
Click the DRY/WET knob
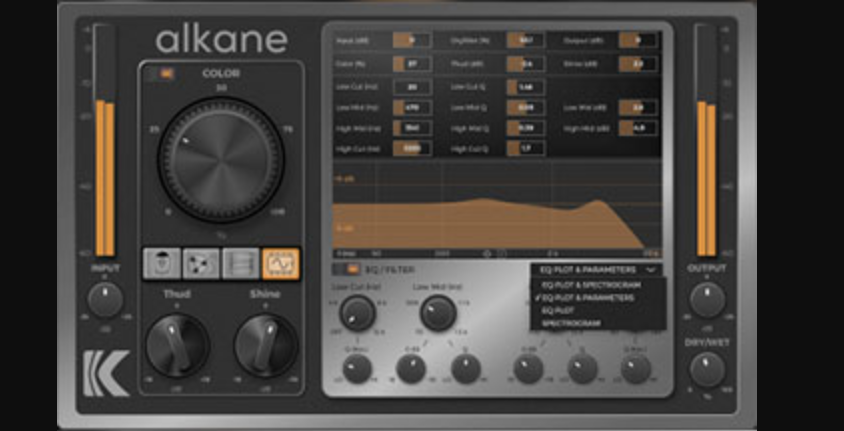(707, 370)
